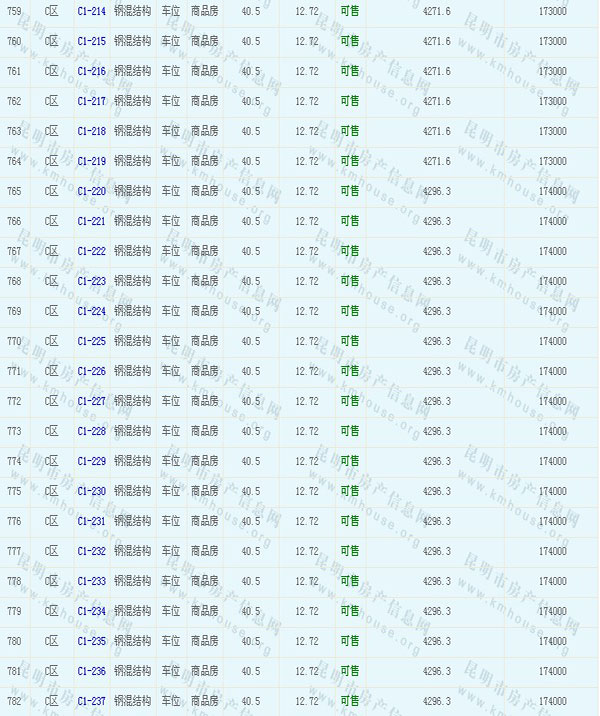Click the C1-222 unit link
Screen dimensions: 600x716
click(x=91, y=251)
